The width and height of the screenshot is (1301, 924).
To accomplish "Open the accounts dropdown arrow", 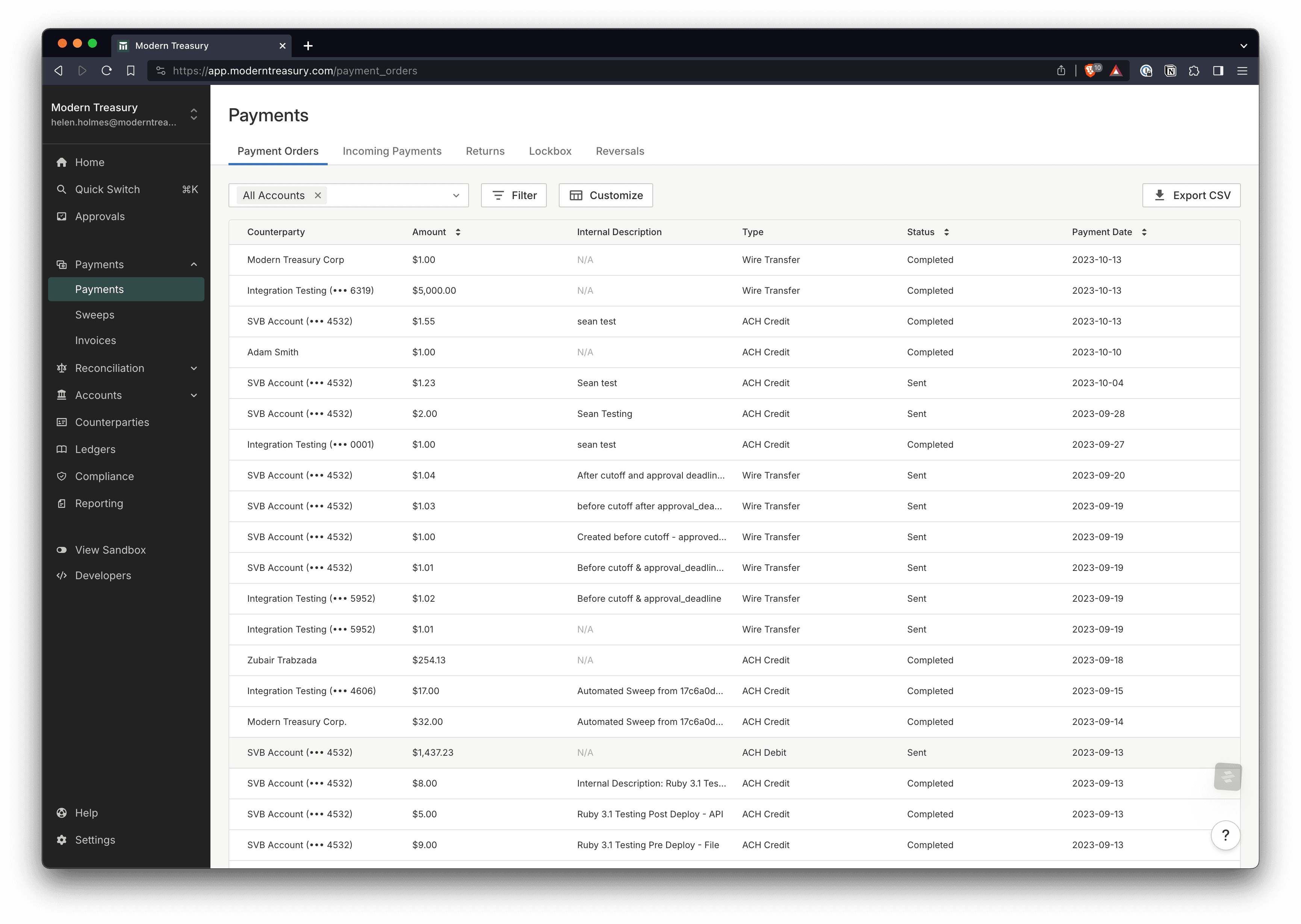I will pyautogui.click(x=456, y=196).
